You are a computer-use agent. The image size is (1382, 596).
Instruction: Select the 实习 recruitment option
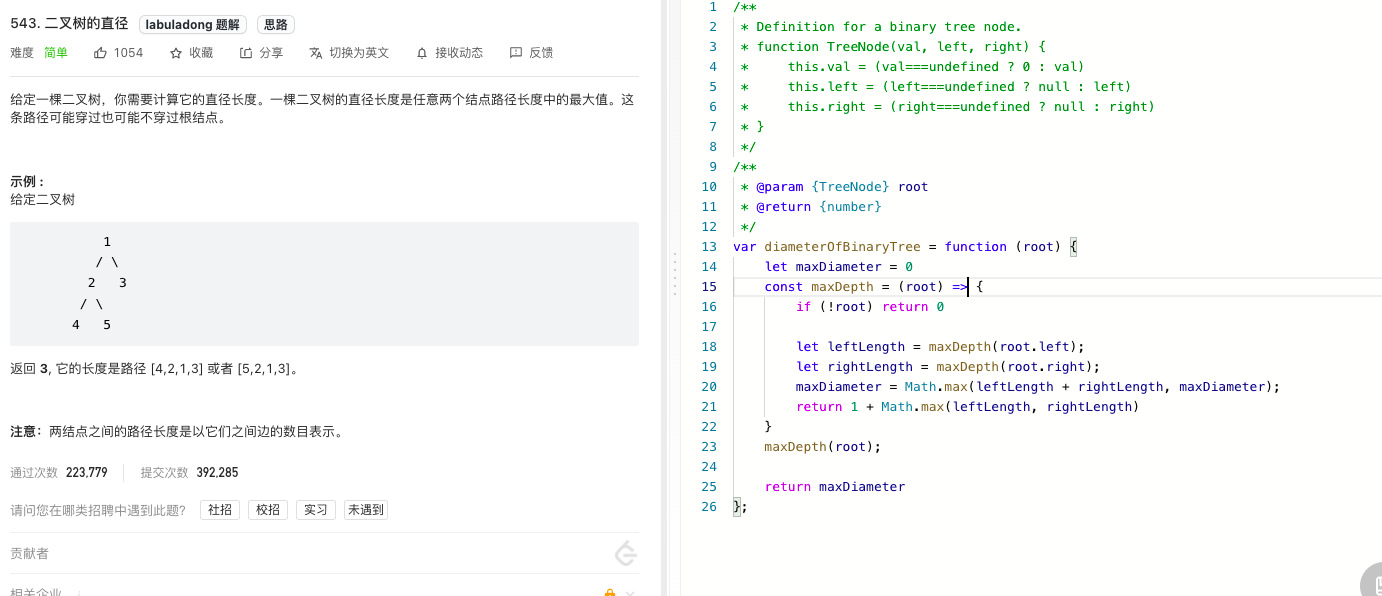pyautogui.click(x=316, y=510)
